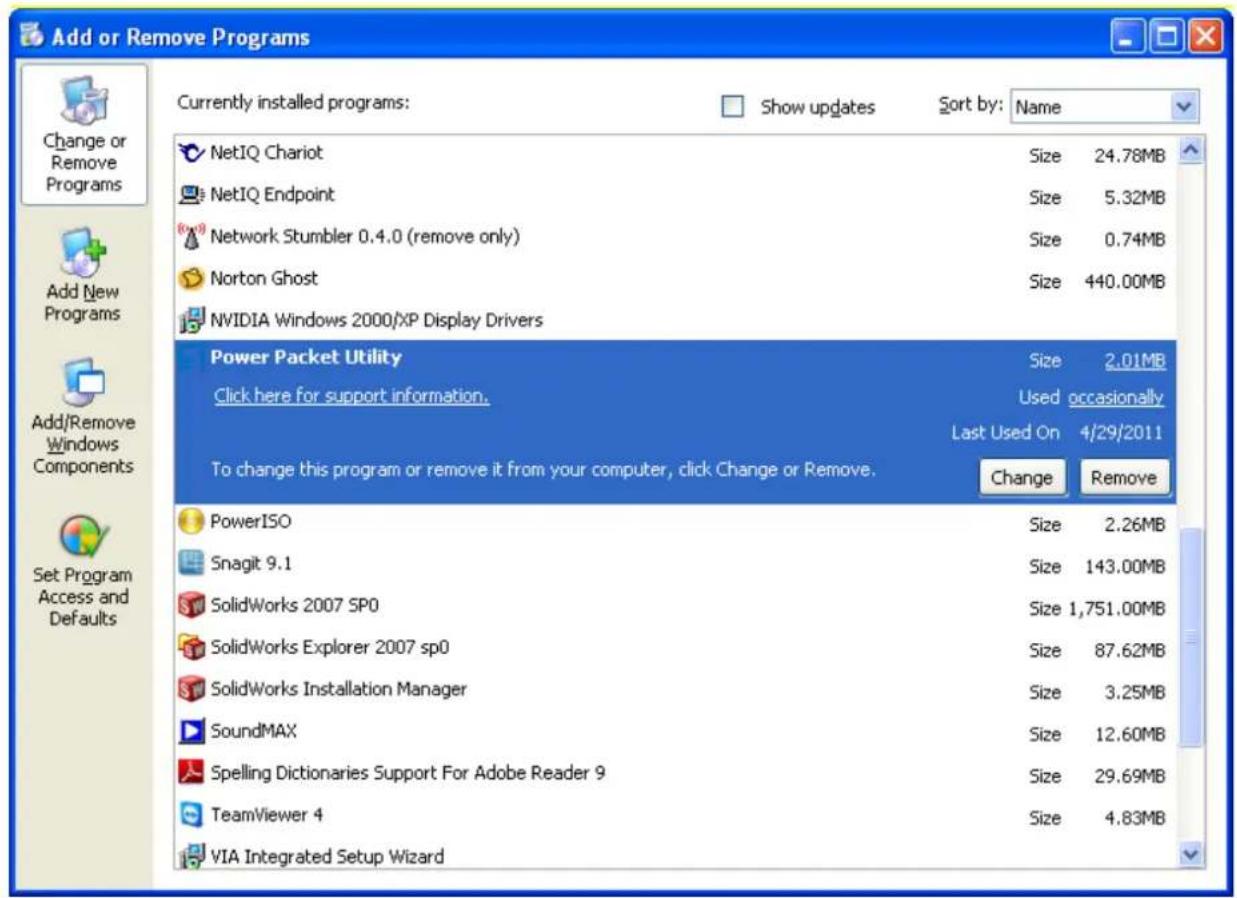Viewport: 1237px width, 898px height.
Task: Select SolidWorks Installation Manager entry
Action: [675, 690]
